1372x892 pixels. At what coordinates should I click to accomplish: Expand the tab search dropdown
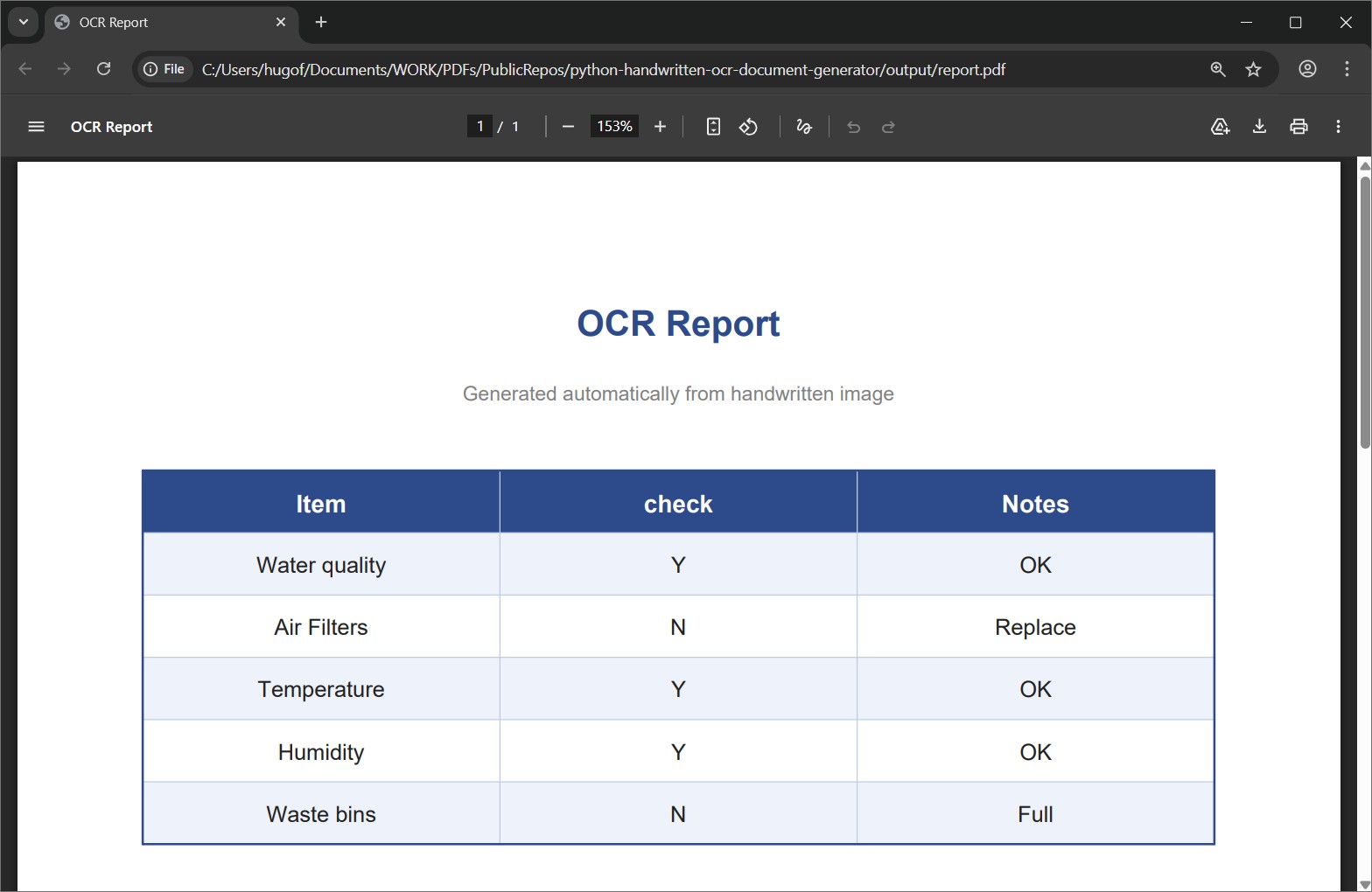point(24,22)
